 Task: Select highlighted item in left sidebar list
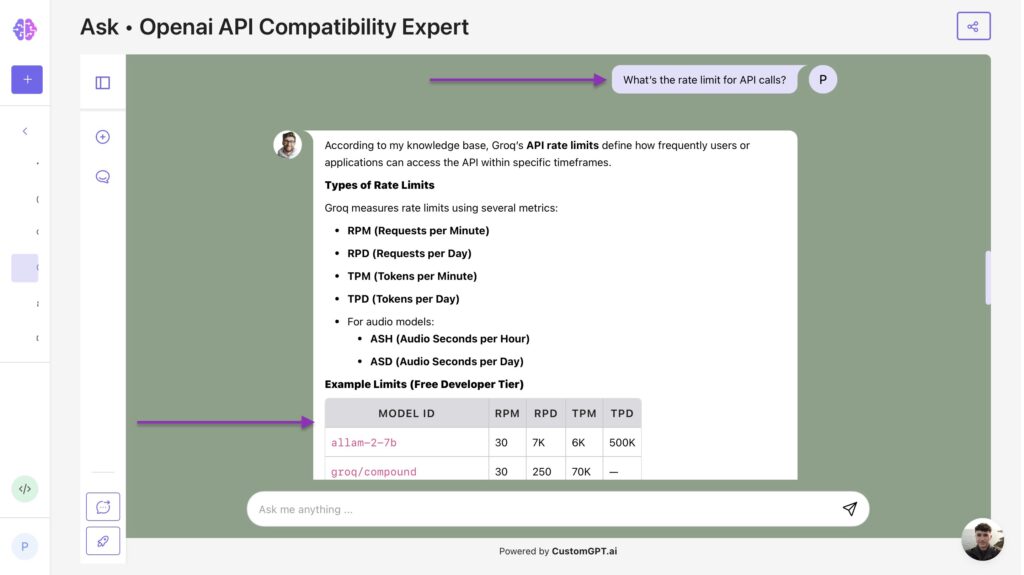25,268
